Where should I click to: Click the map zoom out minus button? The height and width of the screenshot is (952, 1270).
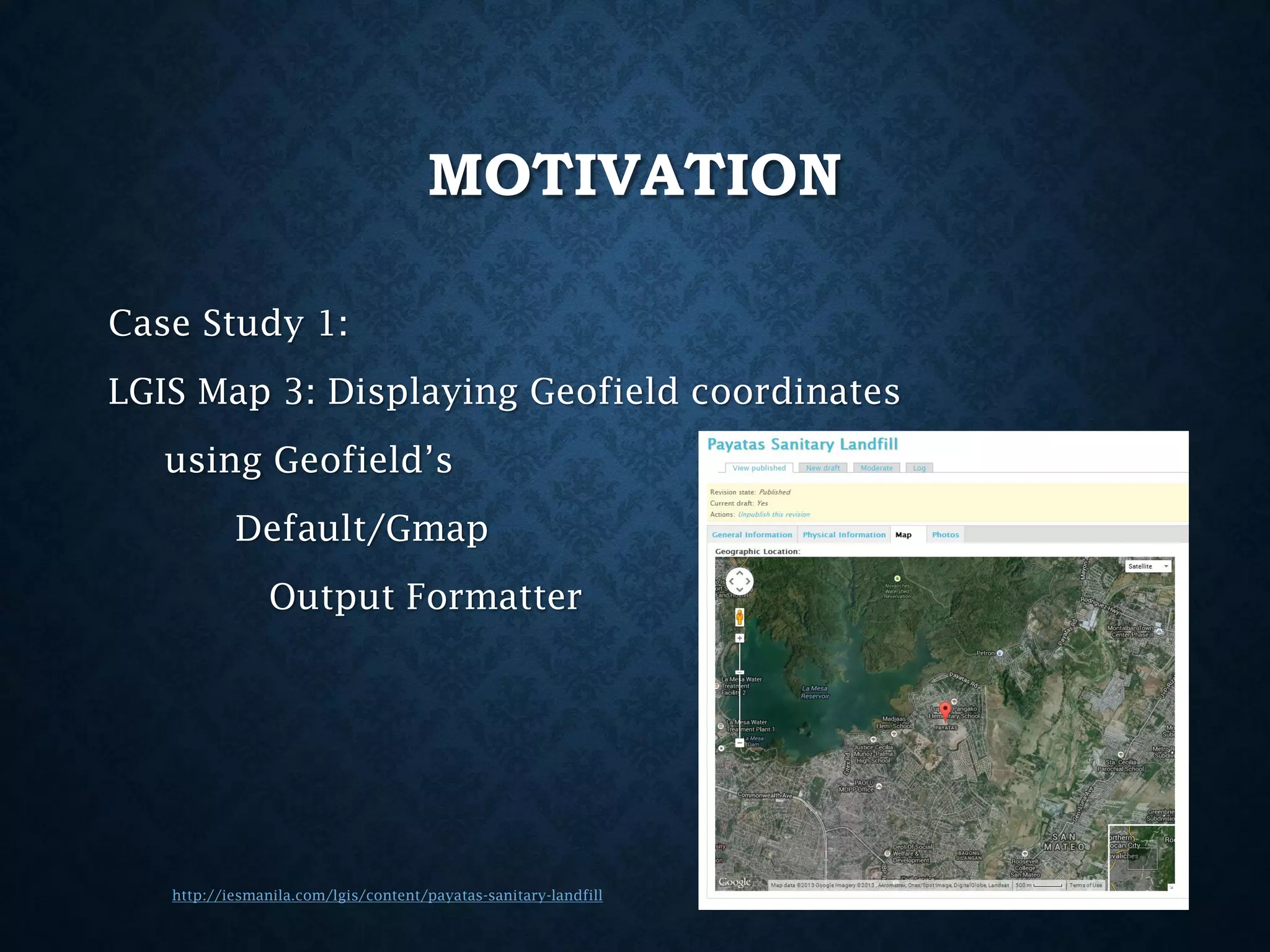click(739, 743)
